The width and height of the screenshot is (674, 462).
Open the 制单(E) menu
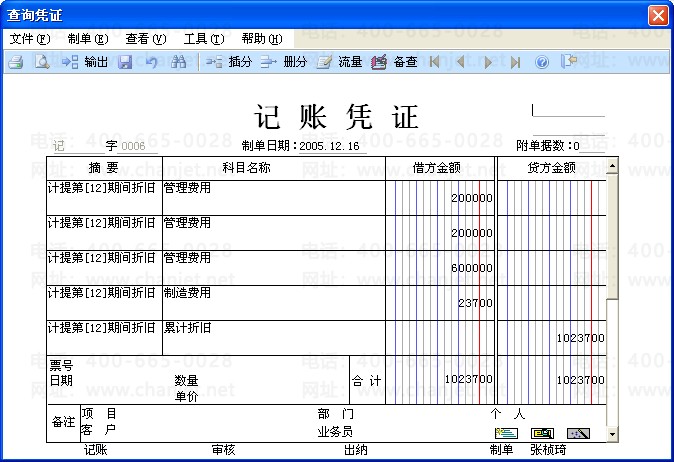coord(88,39)
